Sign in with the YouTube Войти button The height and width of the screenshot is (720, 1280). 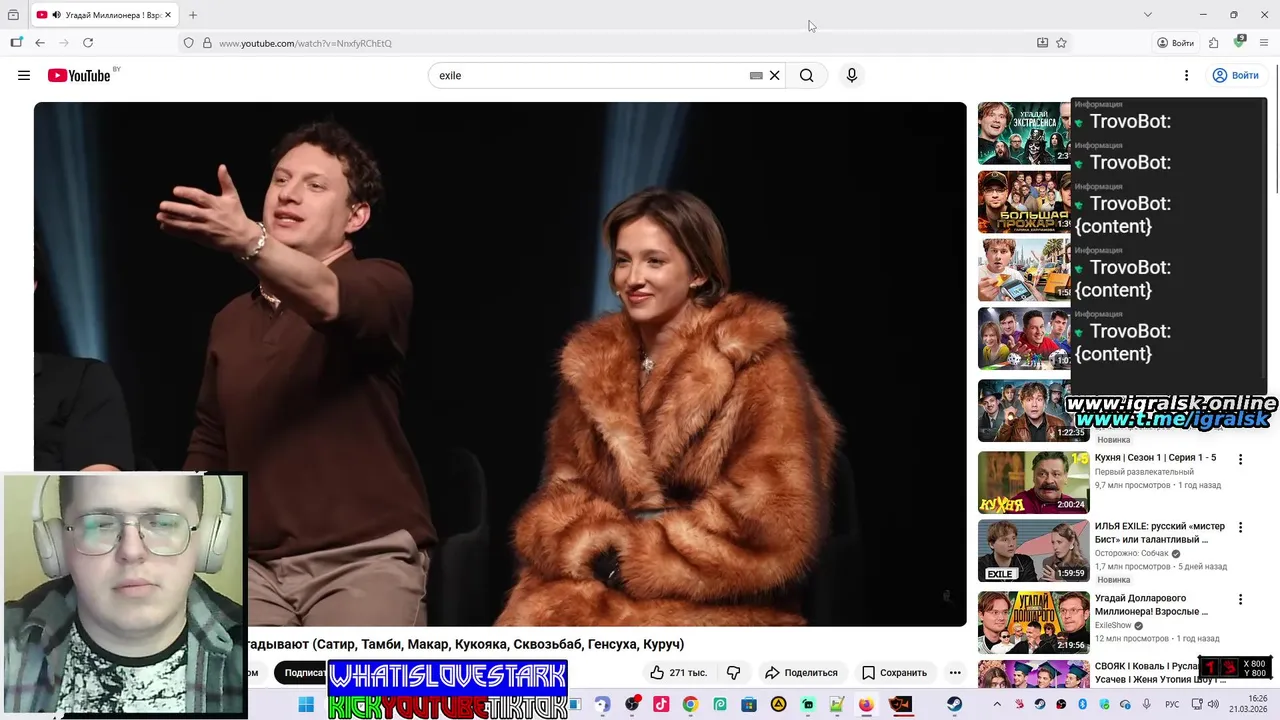pos(1235,75)
